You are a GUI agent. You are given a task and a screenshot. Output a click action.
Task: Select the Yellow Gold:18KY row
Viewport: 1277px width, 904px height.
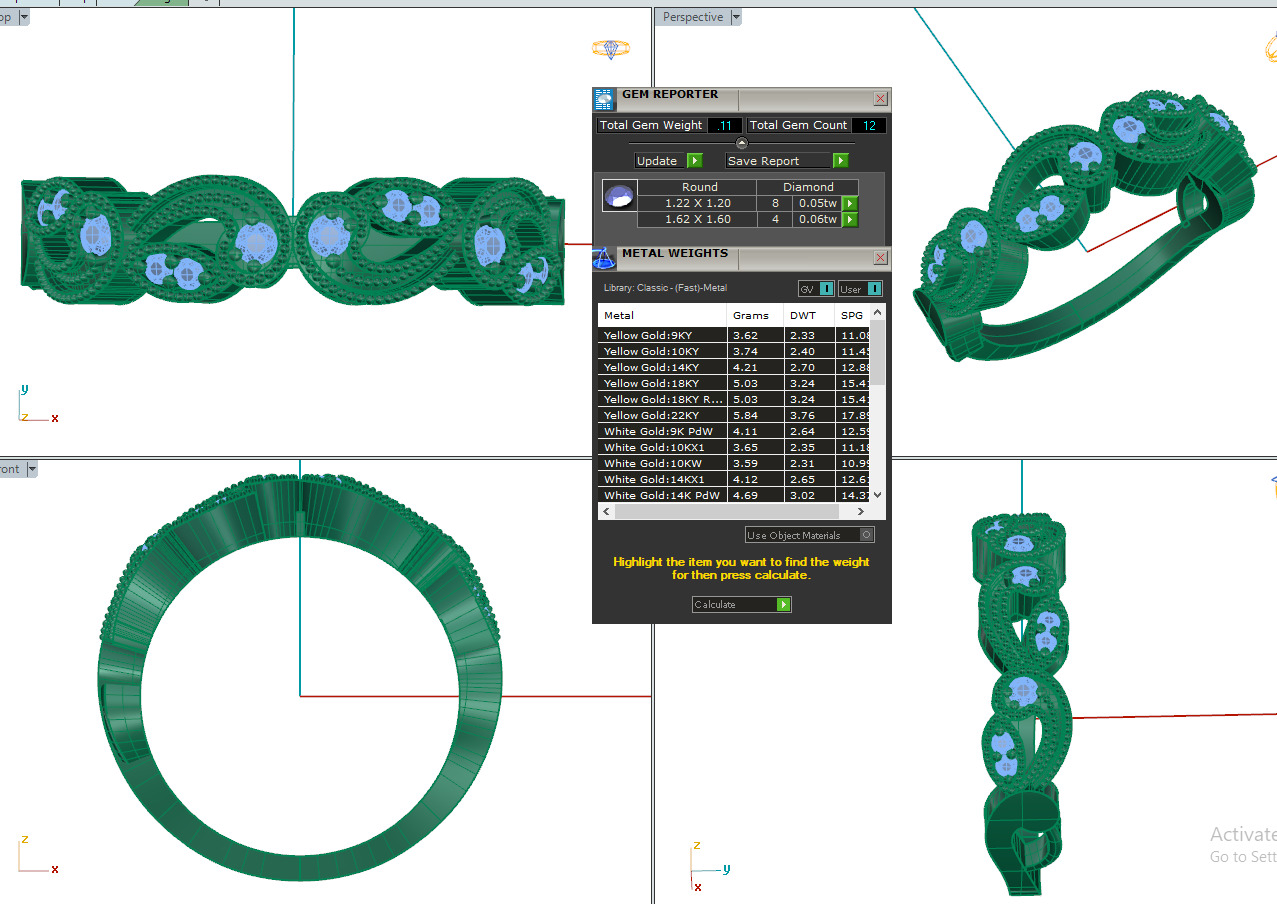click(734, 383)
